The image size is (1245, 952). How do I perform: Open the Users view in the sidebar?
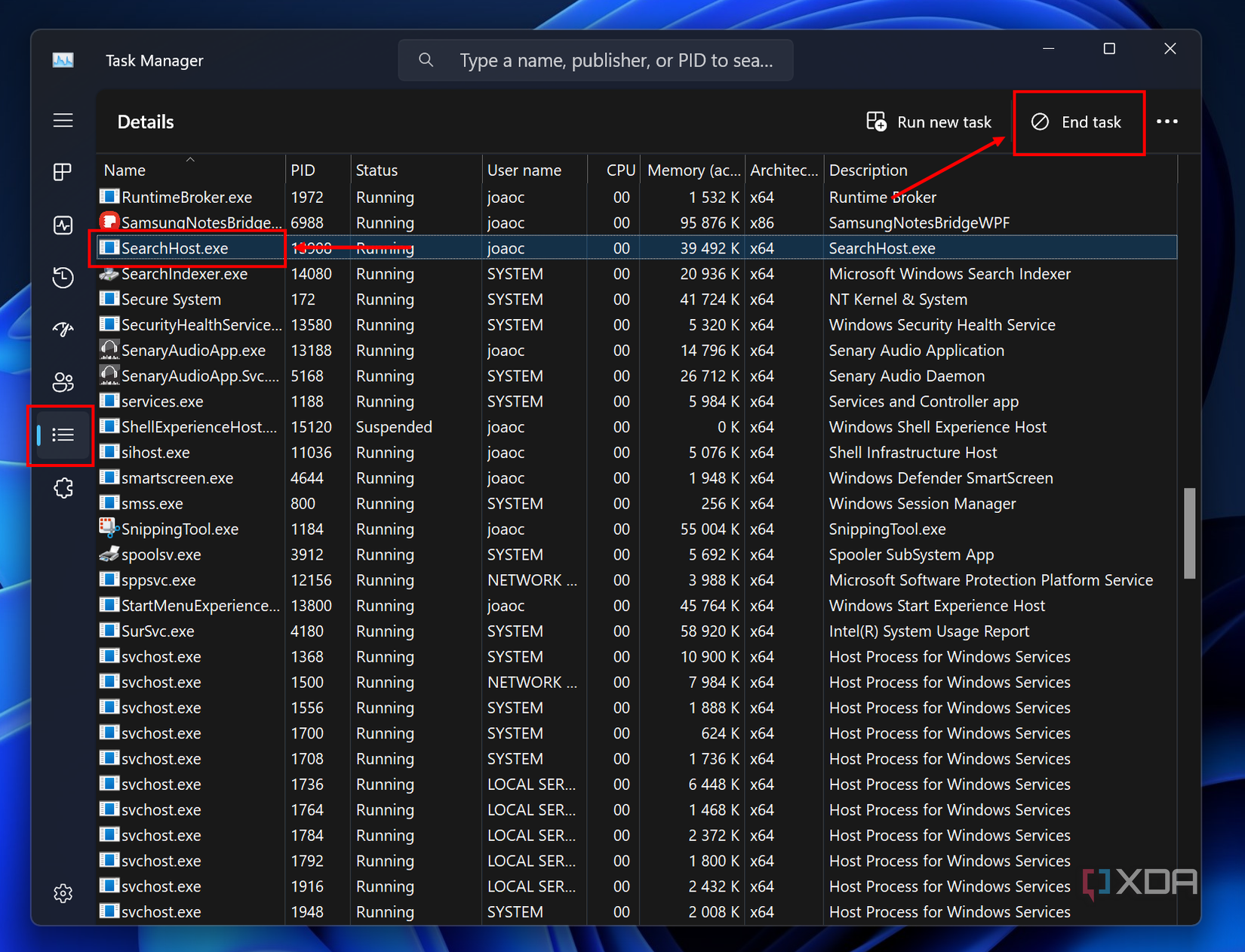(63, 382)
